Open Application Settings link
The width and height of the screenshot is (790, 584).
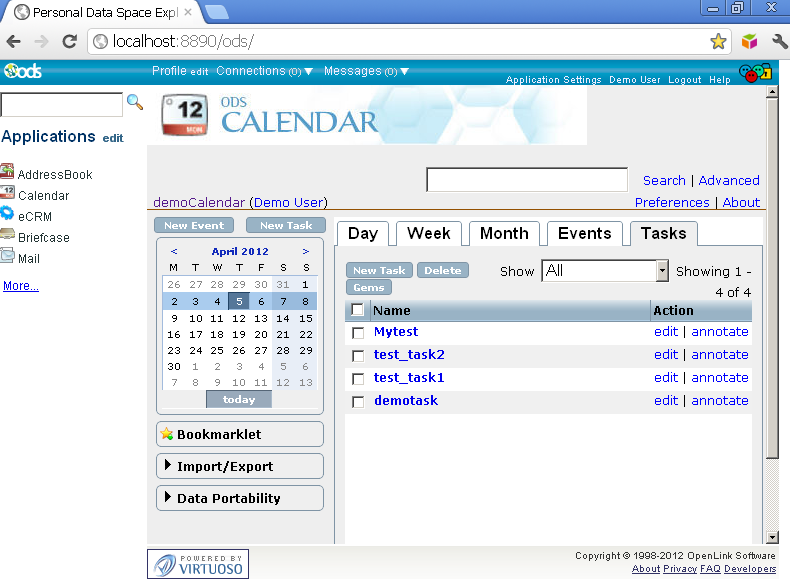(553, 80)
